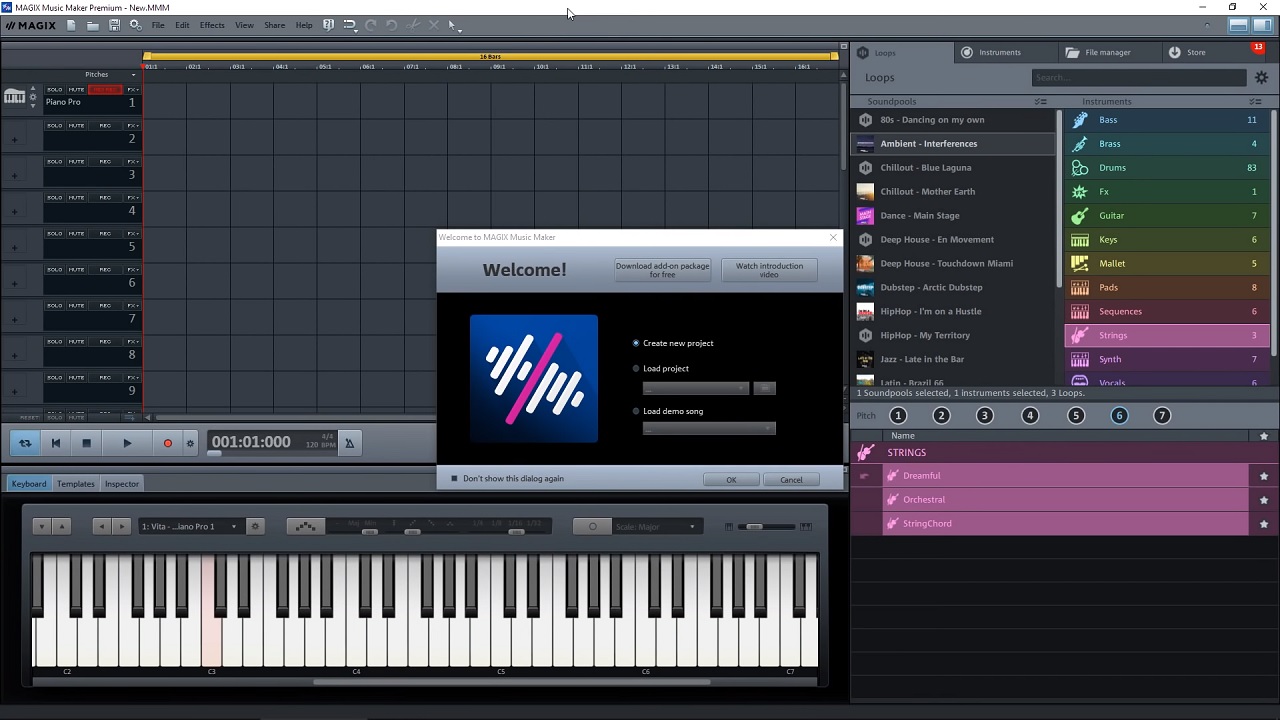The height and width of the screenshot is (720, 1280).
Task: Open the Vita Piano Pro instrument dropdown
Action: [189, 527]
